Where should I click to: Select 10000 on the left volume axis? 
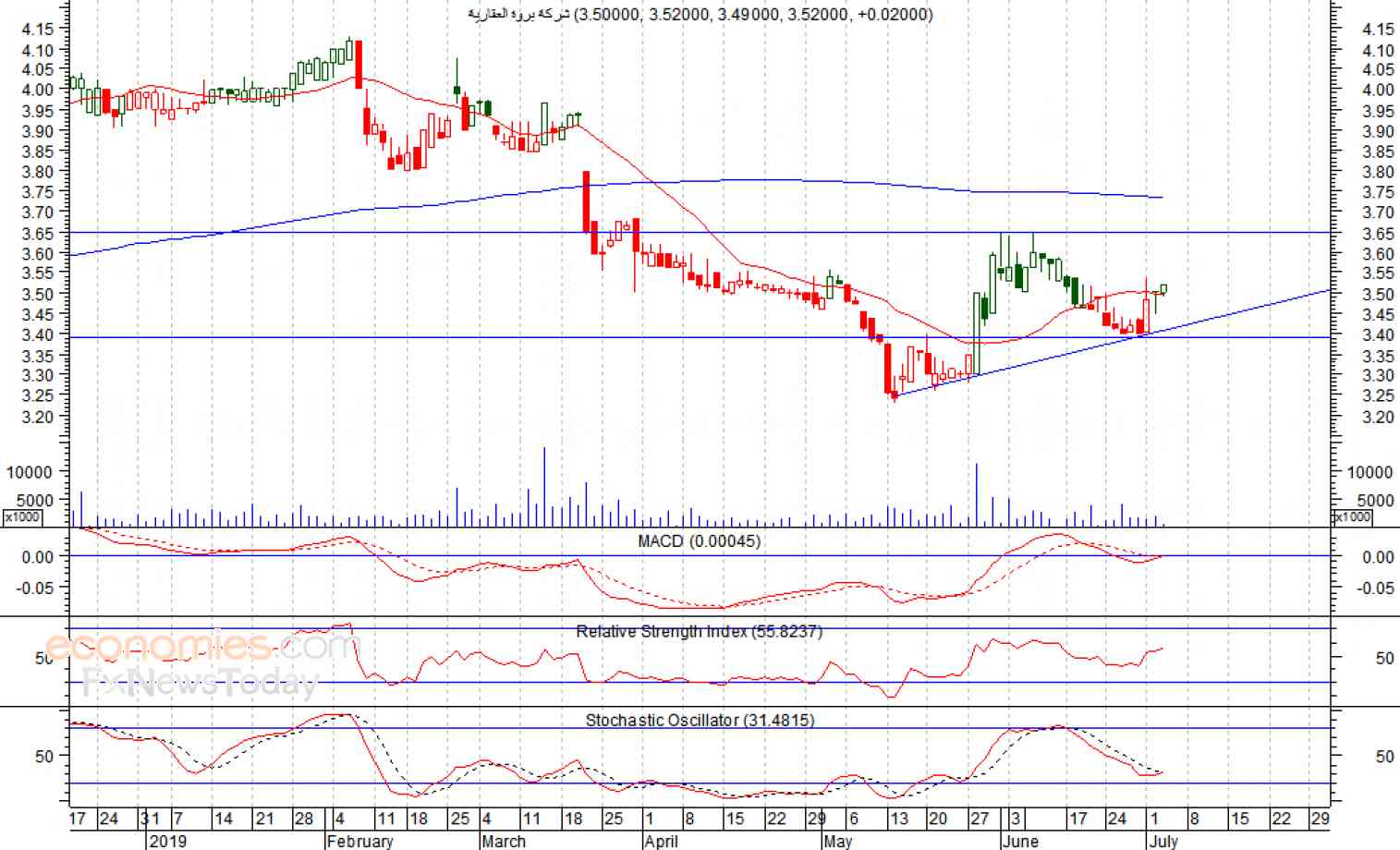pyautogui.click(x=29, y=472)
